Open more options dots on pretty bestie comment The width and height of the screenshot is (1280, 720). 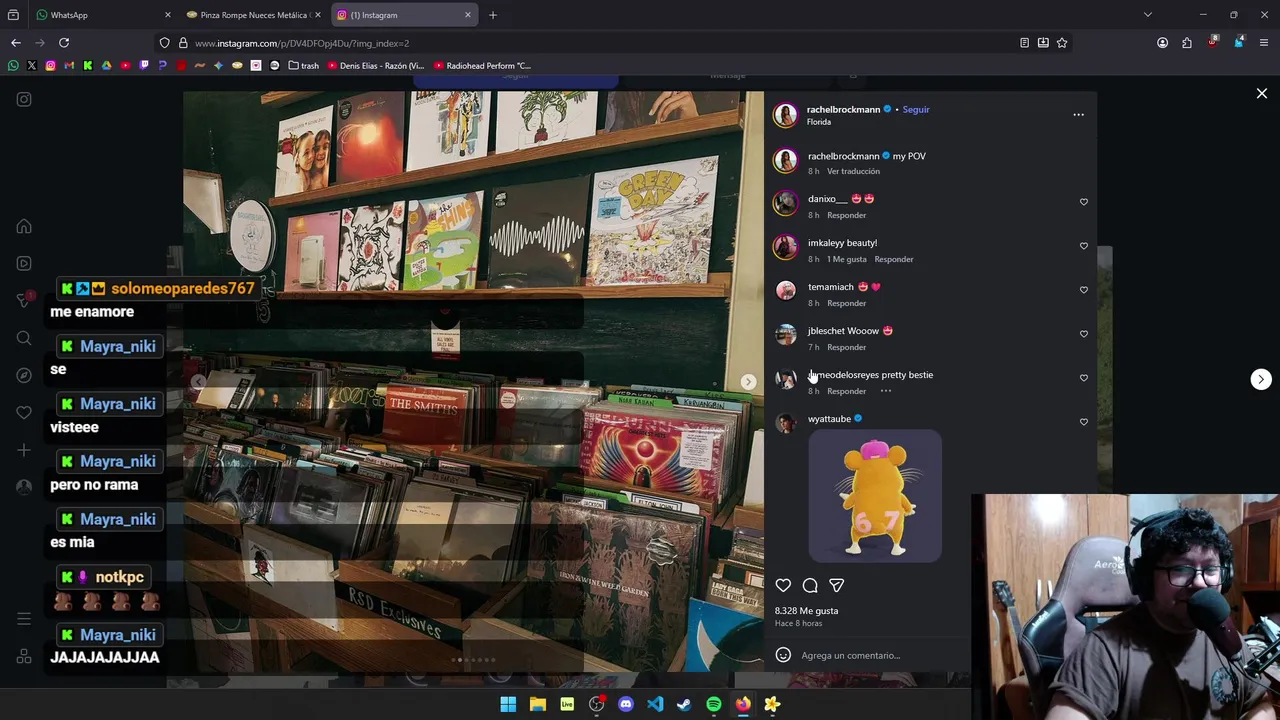[x=885, y=391]
